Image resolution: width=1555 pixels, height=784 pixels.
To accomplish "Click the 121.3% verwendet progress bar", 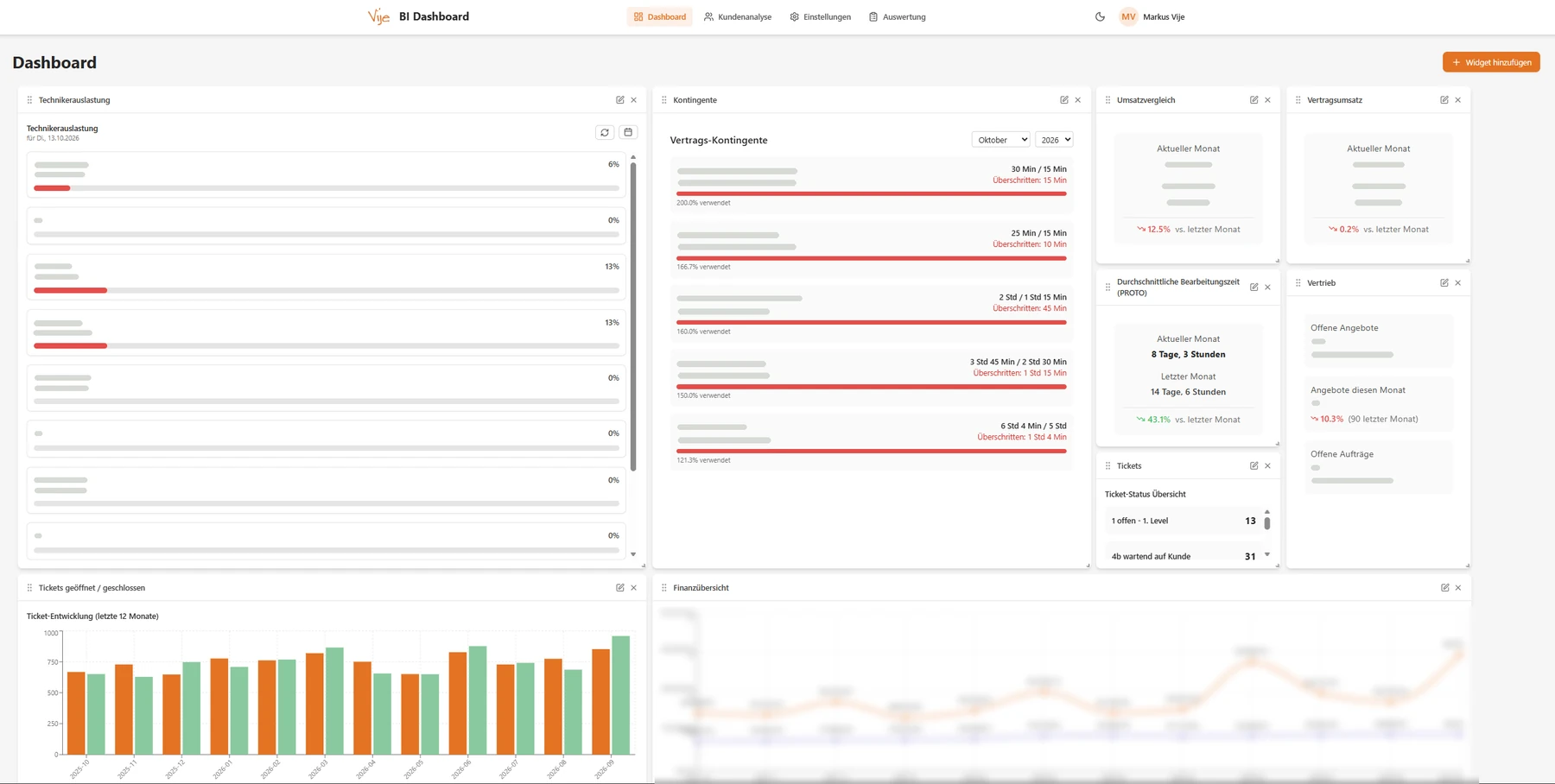I will pos(872,451).
